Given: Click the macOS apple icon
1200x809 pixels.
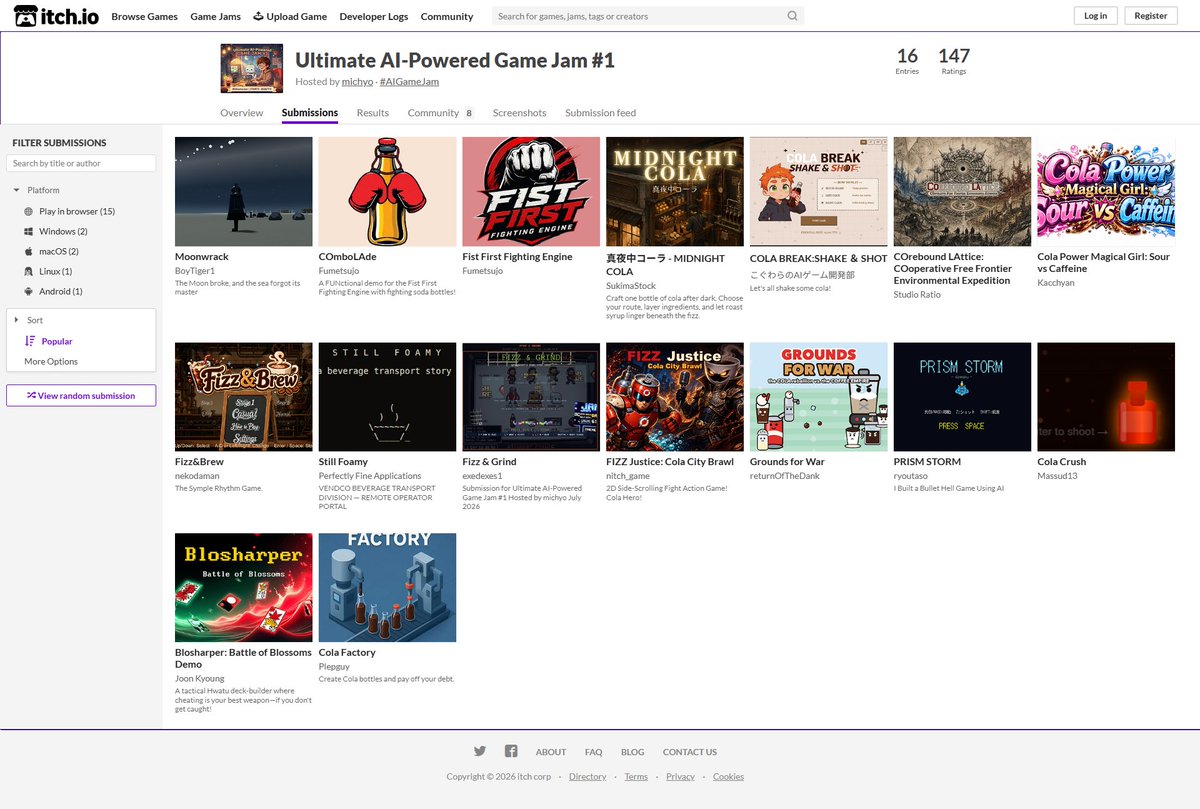Looking at the screenshot, I should 29,251.
